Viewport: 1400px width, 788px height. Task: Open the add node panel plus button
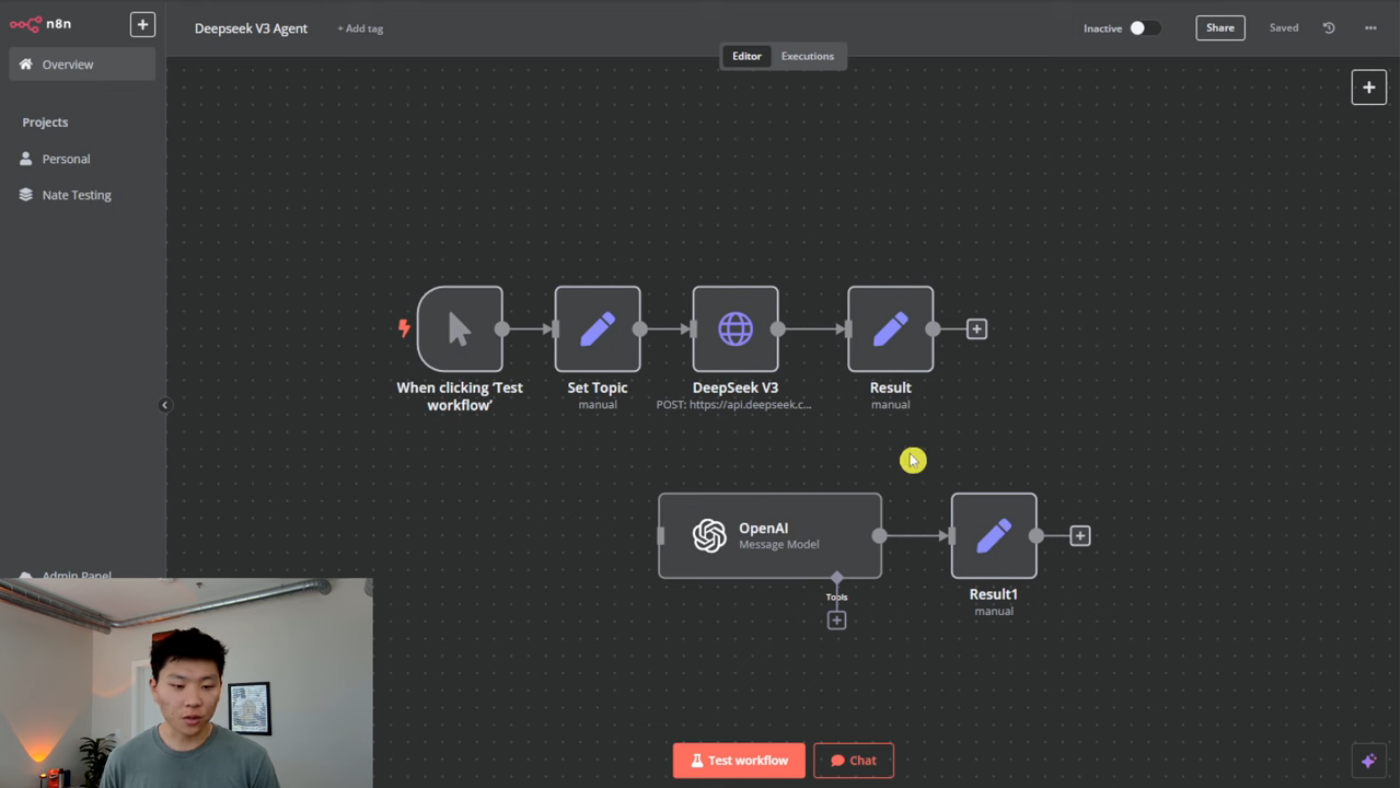(x=1369, y=87)
